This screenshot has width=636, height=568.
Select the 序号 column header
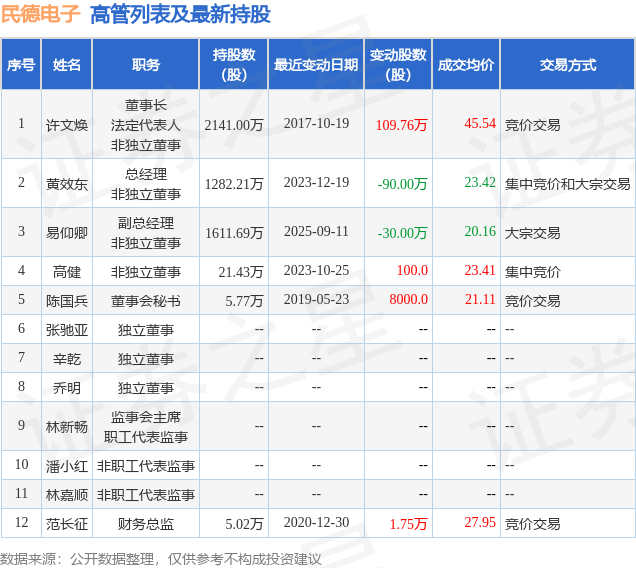[x=21, y=65]
